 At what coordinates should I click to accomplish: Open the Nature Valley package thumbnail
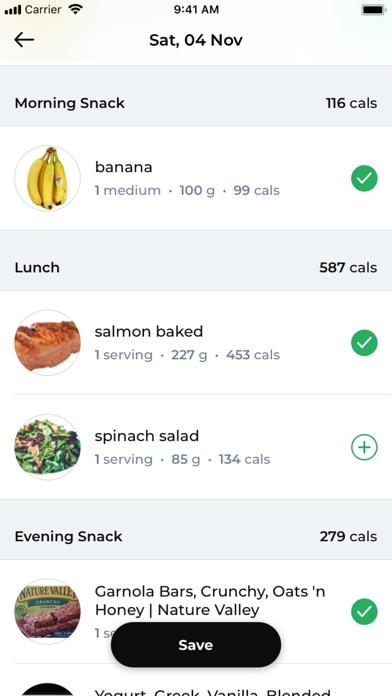click(x=48, y=612)
